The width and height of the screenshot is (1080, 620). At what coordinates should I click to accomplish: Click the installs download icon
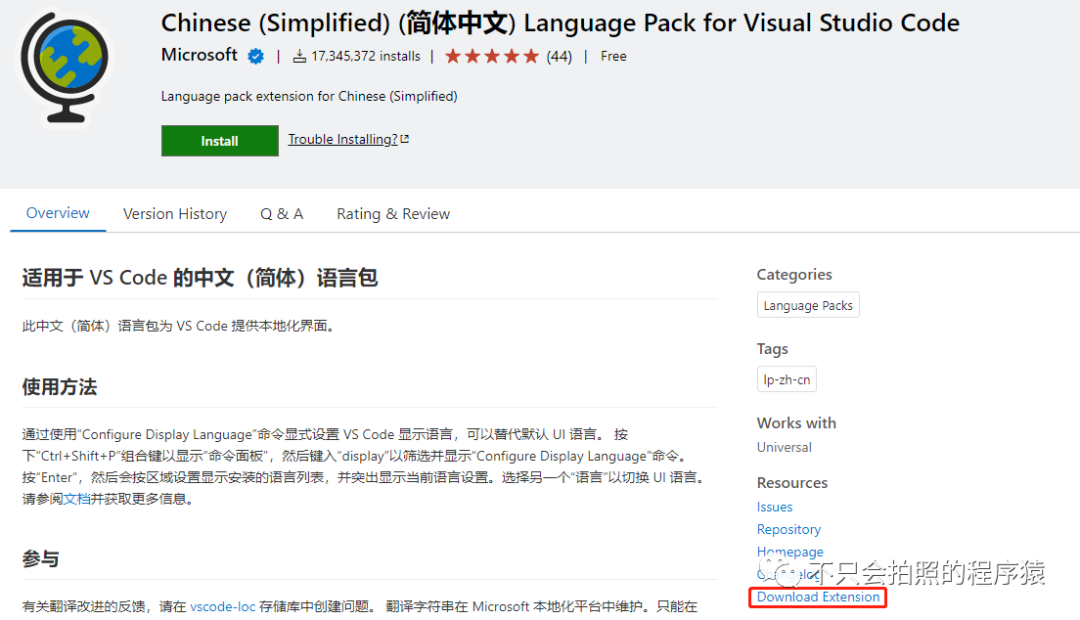(299, 56)
